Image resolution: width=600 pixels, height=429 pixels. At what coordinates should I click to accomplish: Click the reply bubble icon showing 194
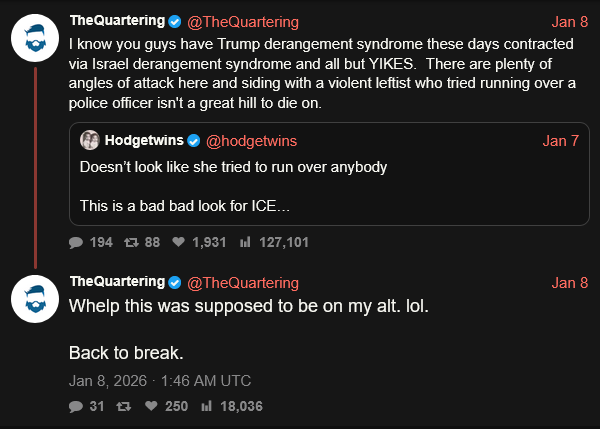click(x=76, y=243)
